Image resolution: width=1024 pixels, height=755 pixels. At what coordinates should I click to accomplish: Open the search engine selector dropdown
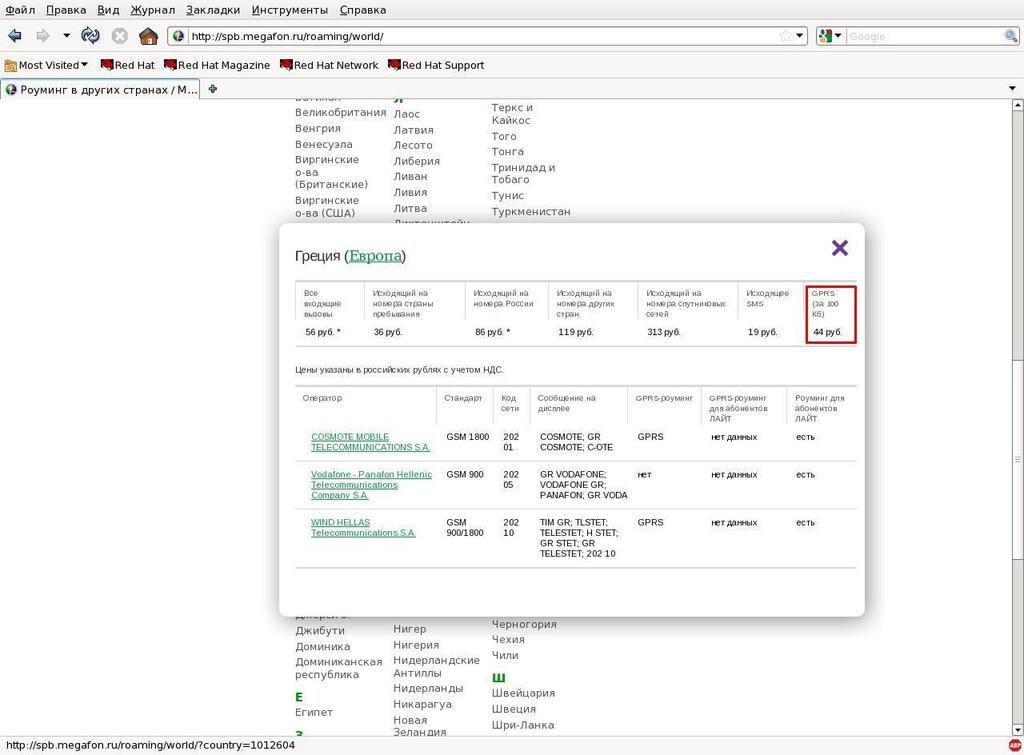point(830,36)
